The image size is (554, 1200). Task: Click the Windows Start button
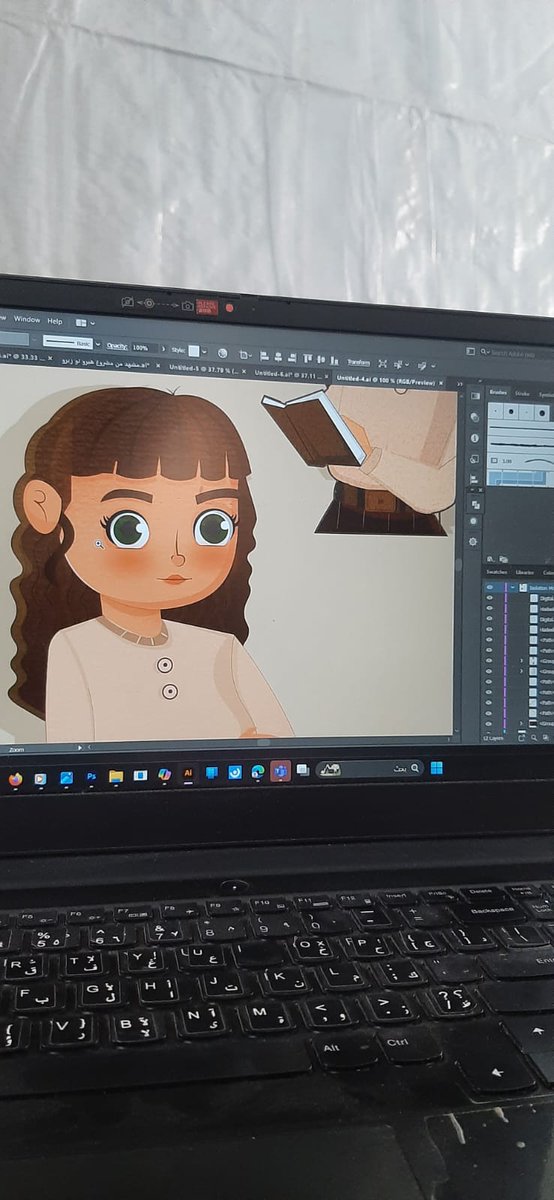(x=437, y=768)
